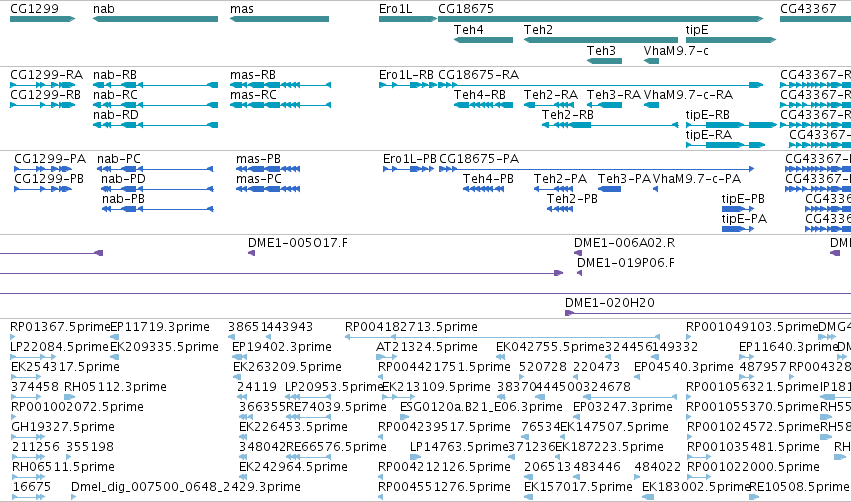This screenshot has height=502, width=851.
Task: Click the nab-RC transcript label
Action: (115, 94)
